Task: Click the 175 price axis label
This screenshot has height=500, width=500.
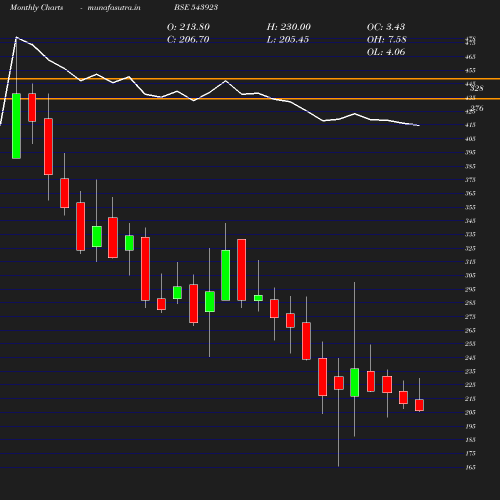Action: tap(470, 453)
